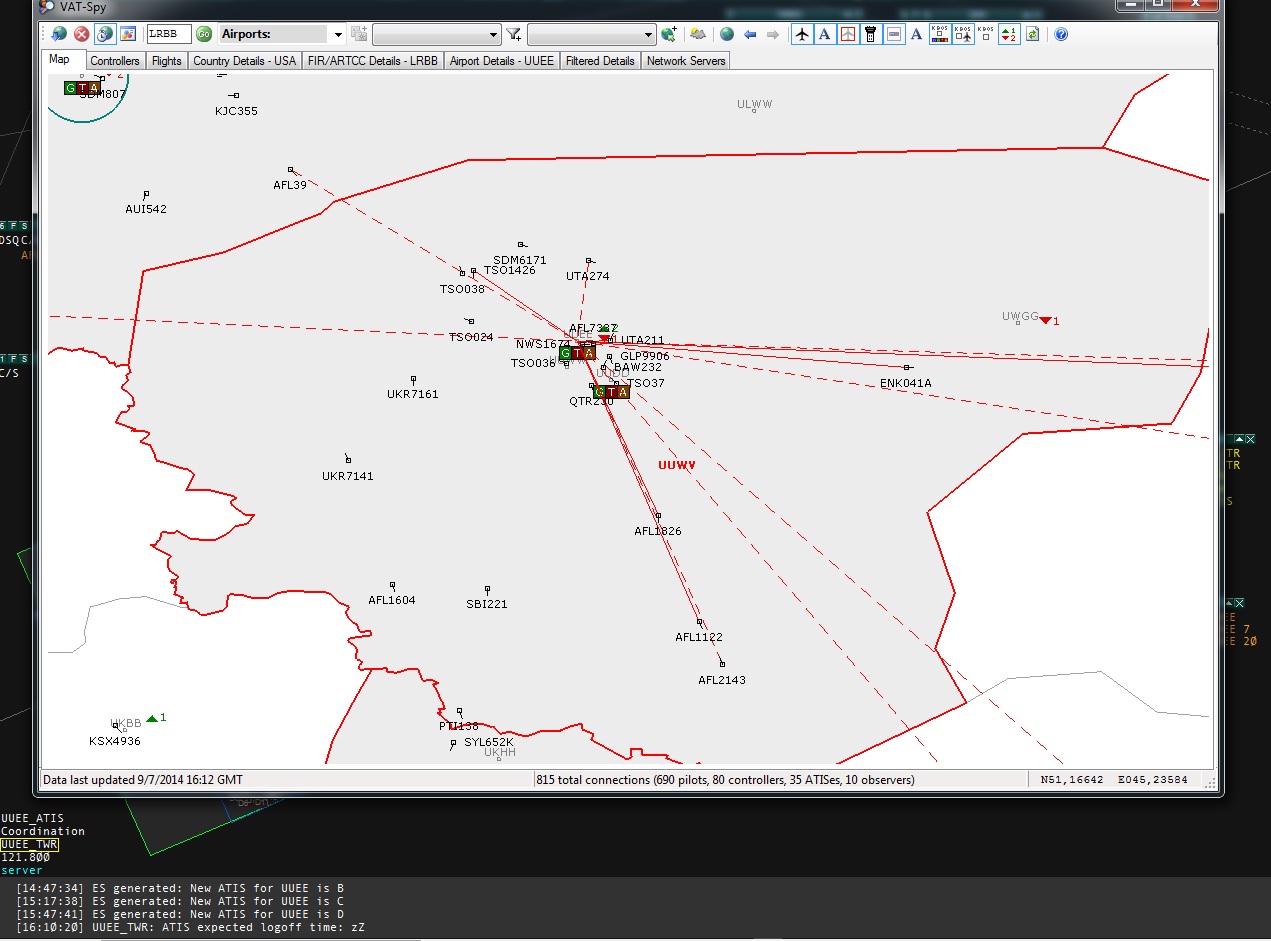Toggle the KBOS airport controllers badge icon
Screen dimensions: 1271x941
pos(940,34)
